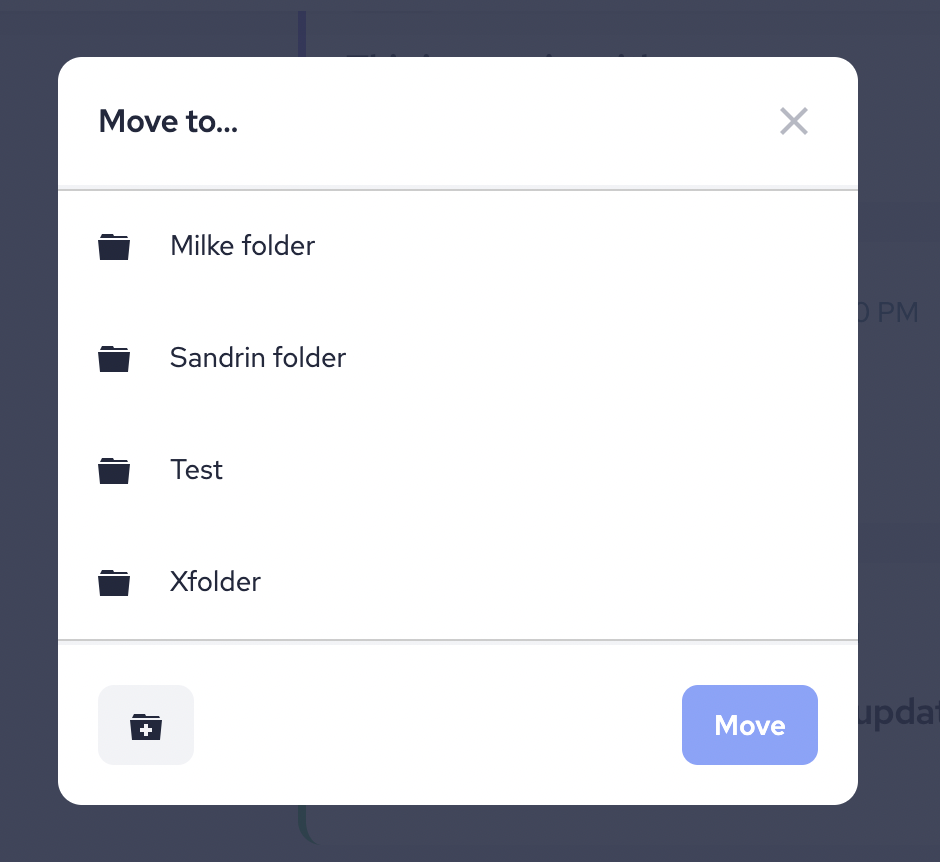
Task: Choose the 'Sandrin folder' name text
Action: 258,358
